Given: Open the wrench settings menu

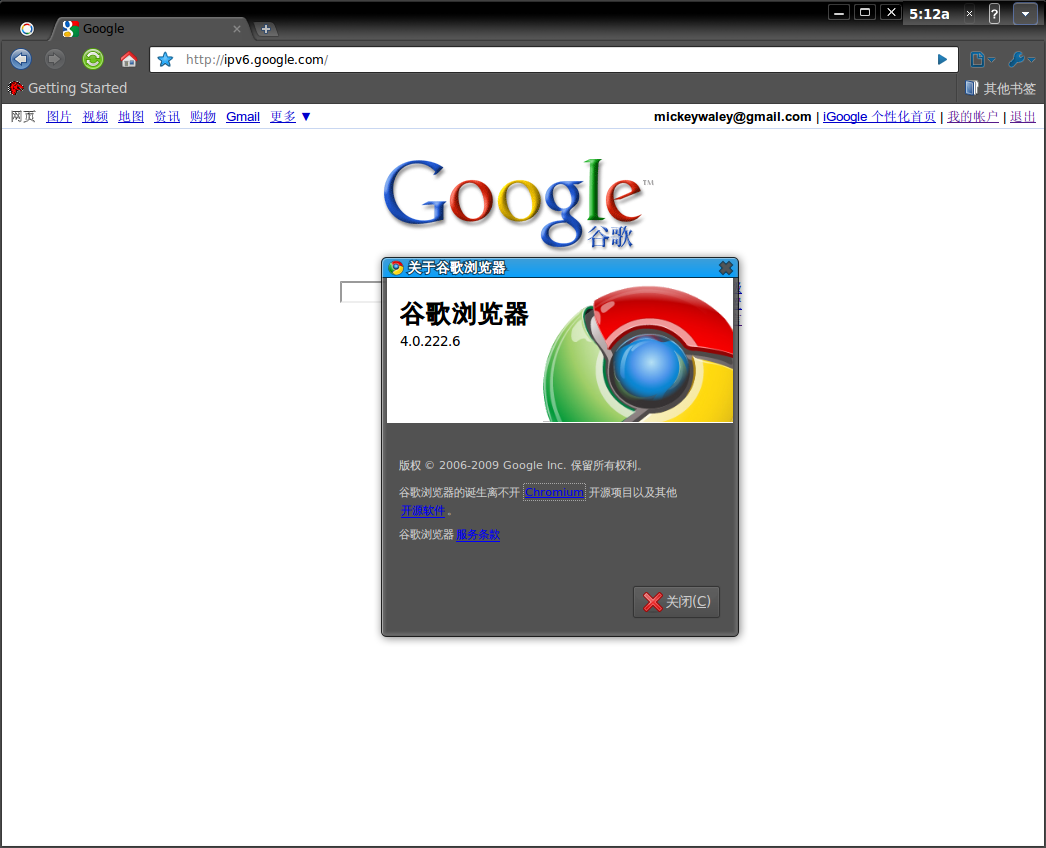Looking at the screenshot, I should pyautogui.click(x=1021, y=59).
